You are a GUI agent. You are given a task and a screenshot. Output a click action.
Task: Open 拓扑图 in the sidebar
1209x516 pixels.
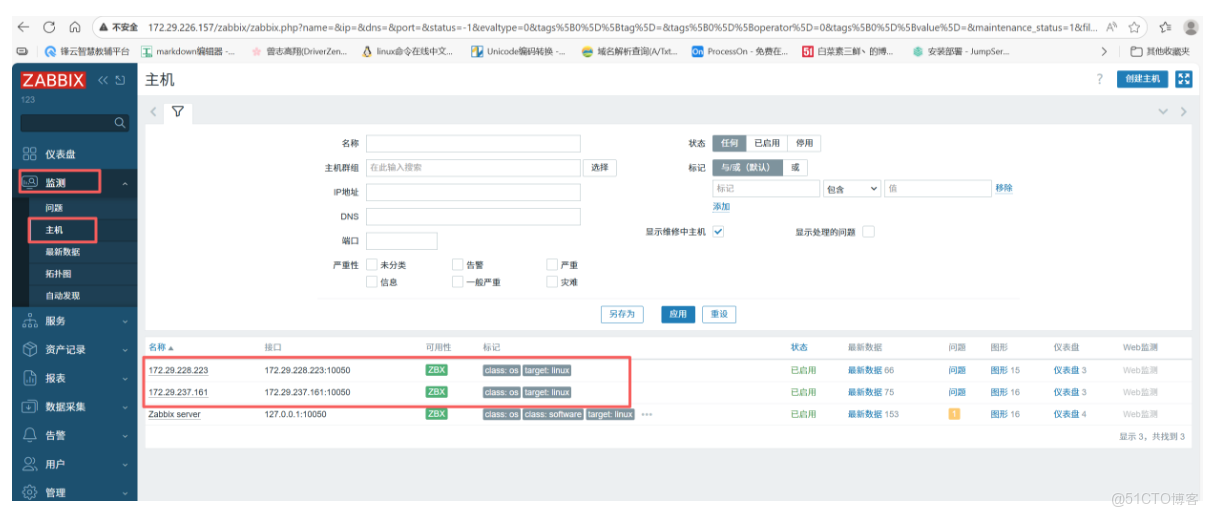tap(58, 274)
